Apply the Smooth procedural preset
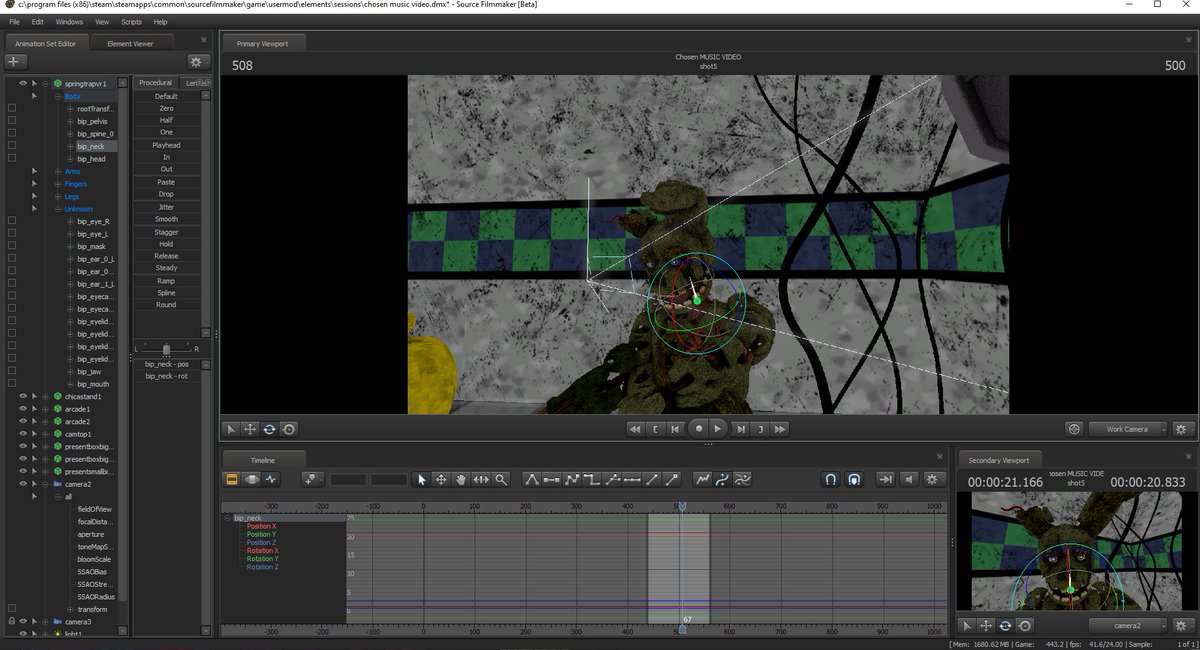1200x650 pixels. (x=166, y=219)
